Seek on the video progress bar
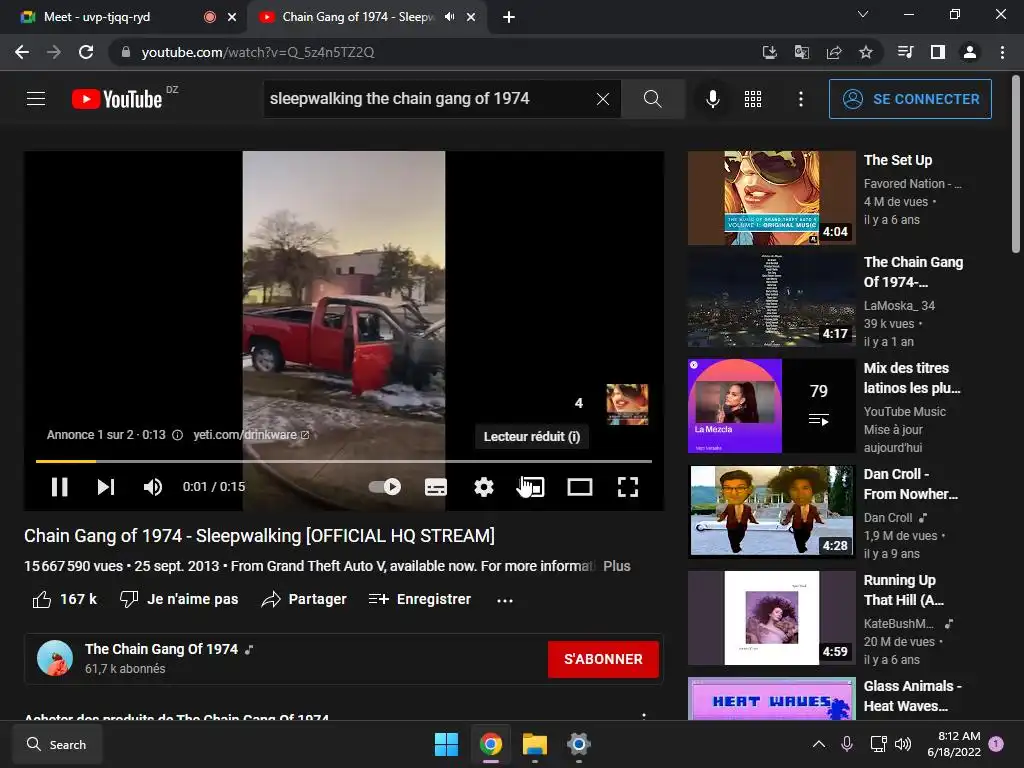The height and width of the screenshot is (768, 1024). [344, 461]
